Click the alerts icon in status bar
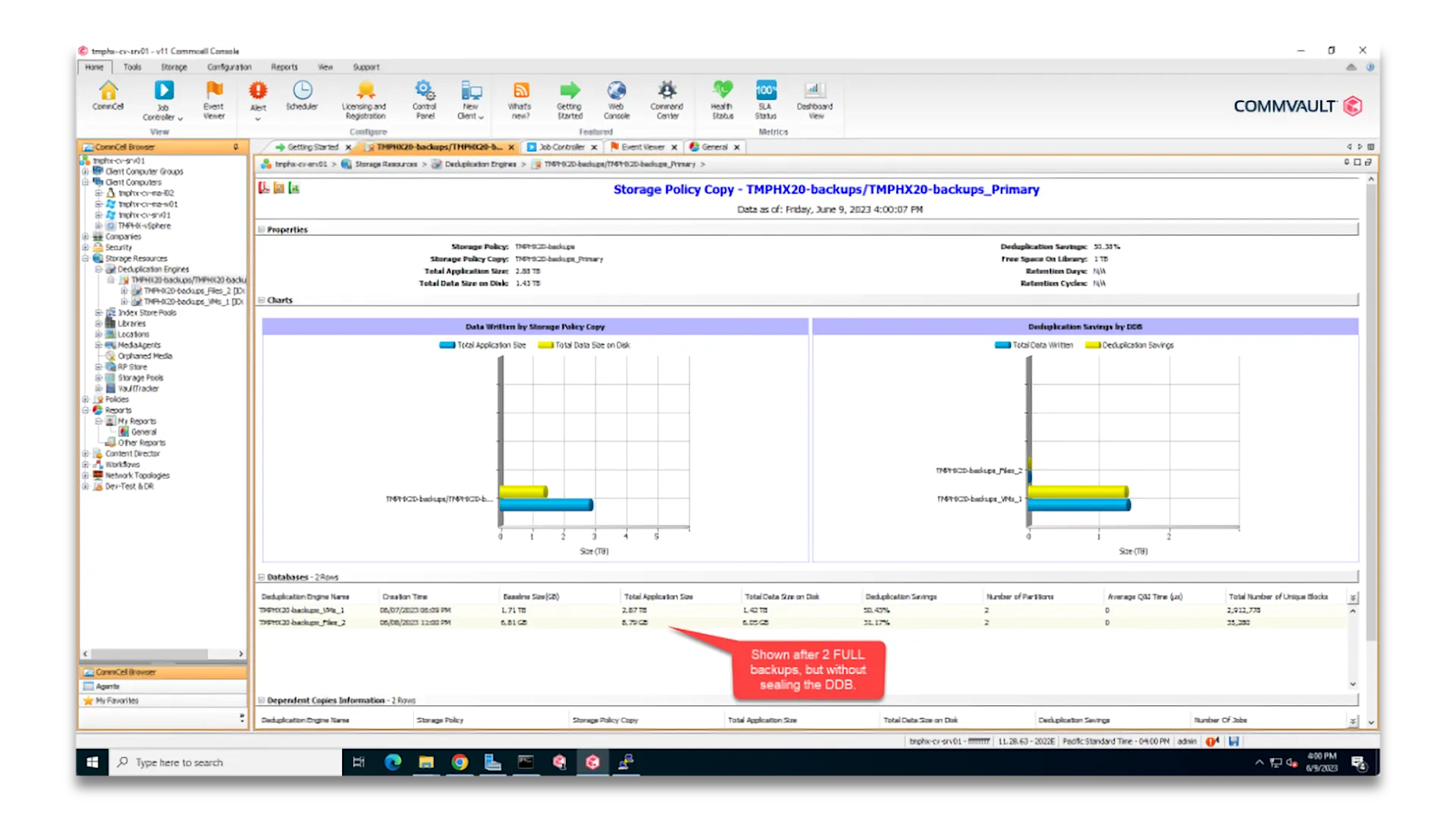 coord(1212,742)
